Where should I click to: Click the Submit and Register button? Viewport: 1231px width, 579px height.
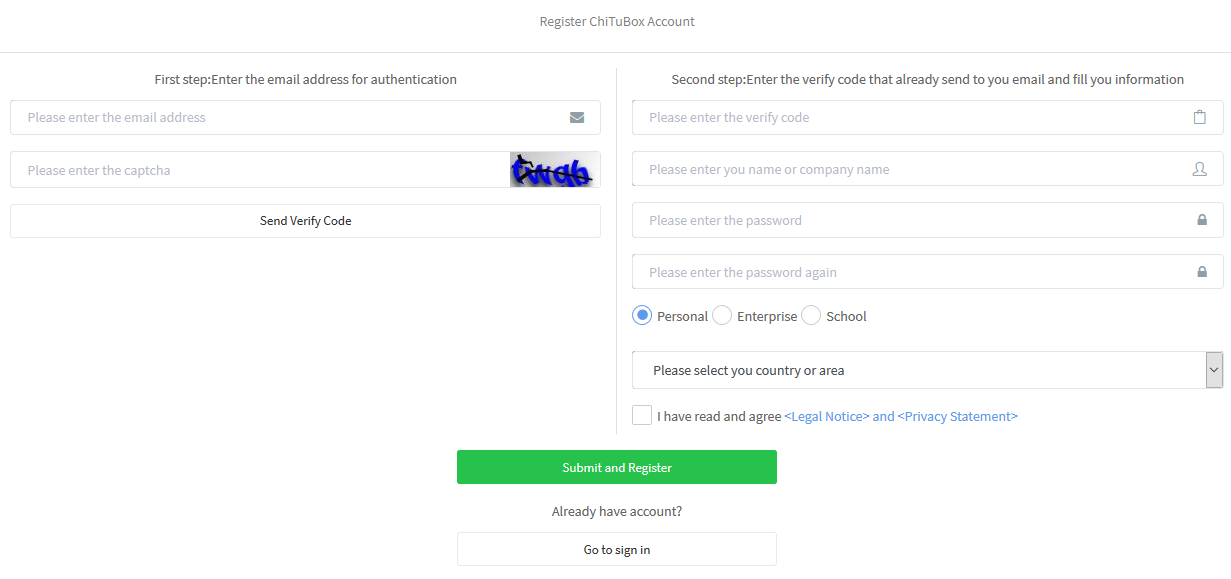[616, 467]
